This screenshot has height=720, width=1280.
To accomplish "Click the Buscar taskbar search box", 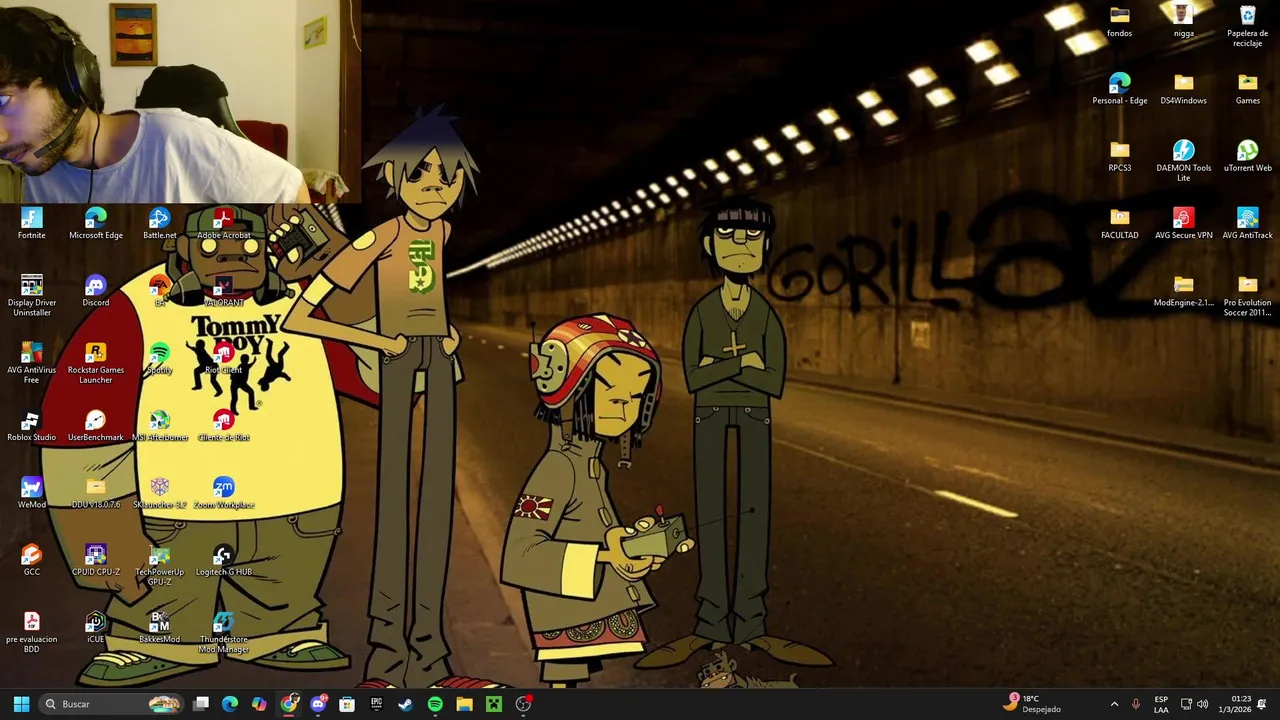I will (113, 704).
